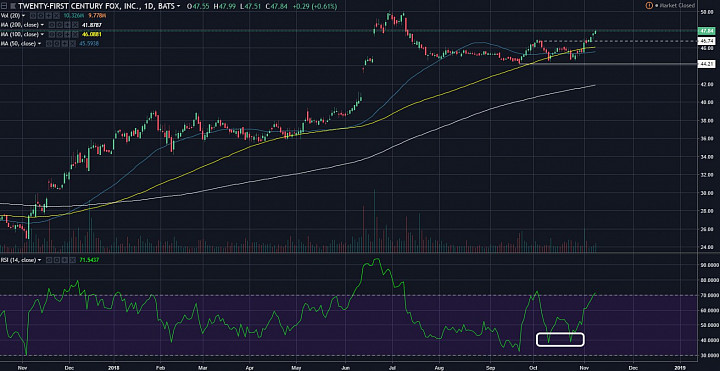Click the low price L47.51
Screen dimensions: 720x371
pyautogui.click(x=250, y=6)
